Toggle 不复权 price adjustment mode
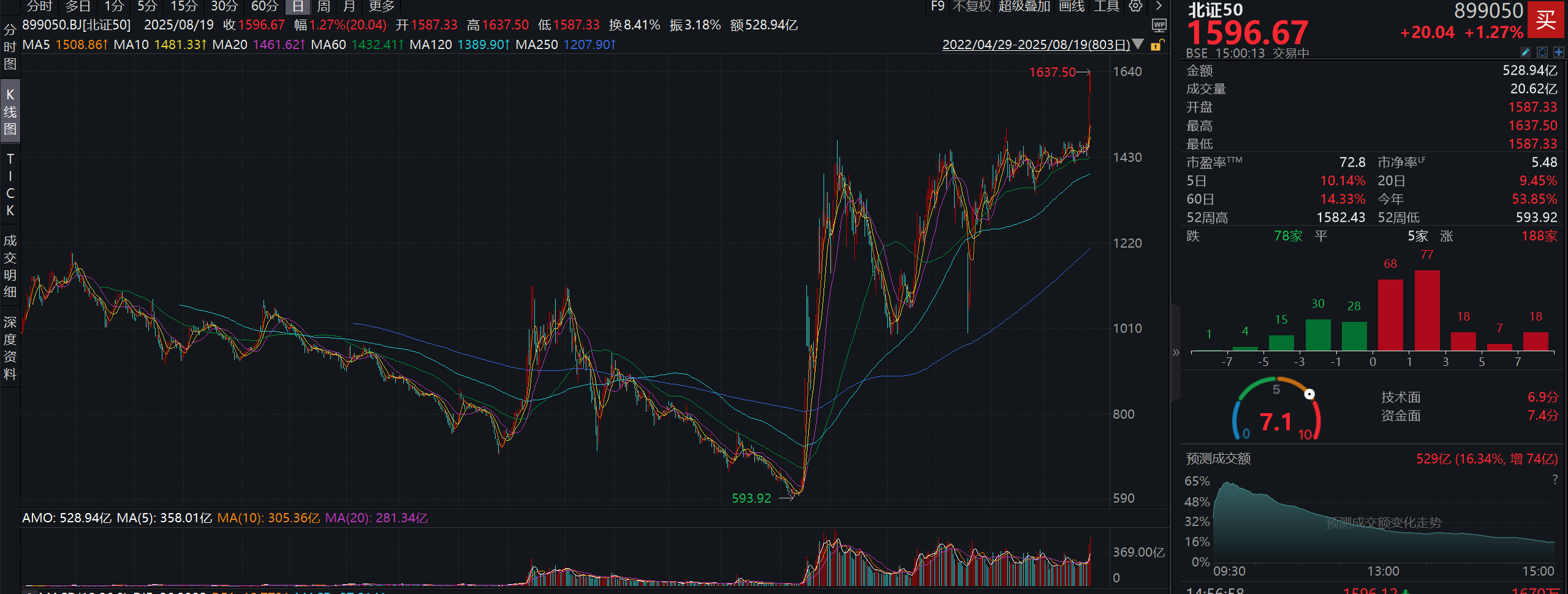Viewport: 1568px width, 594px height. [x=972, y=6]
